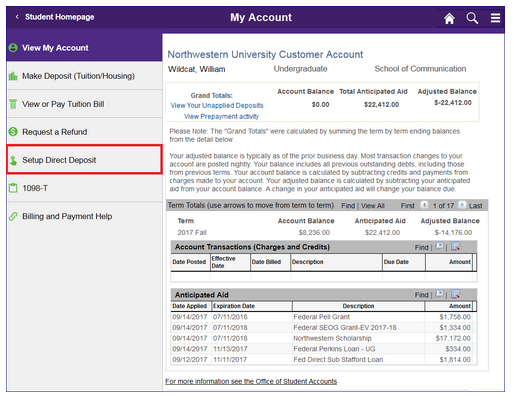Download Account Transactions grid to spreadsheet
Image resolution: width=514 pixels, height=400 pixels.
point(455,247)
